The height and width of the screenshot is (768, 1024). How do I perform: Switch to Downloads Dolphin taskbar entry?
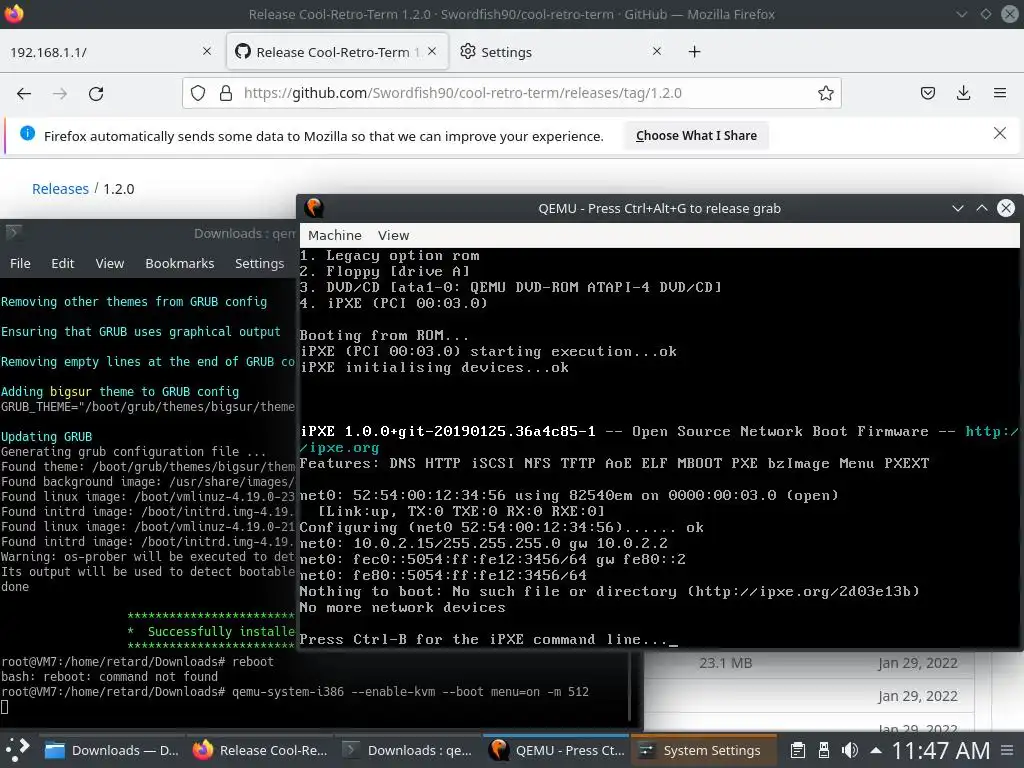click(112, 750)
